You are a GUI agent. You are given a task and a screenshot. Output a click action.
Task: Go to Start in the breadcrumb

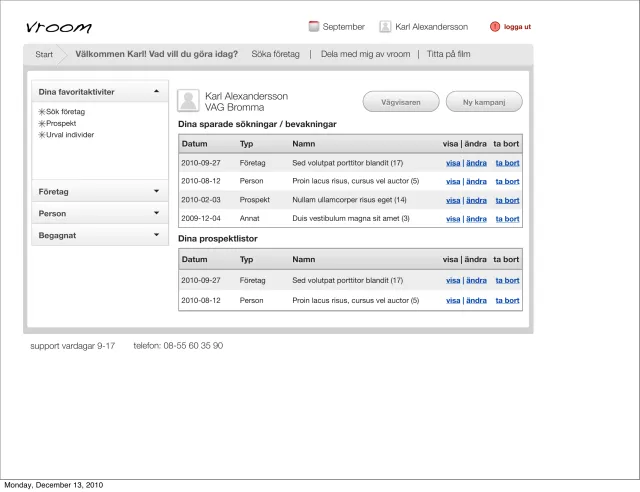click(x=44, y=54)
